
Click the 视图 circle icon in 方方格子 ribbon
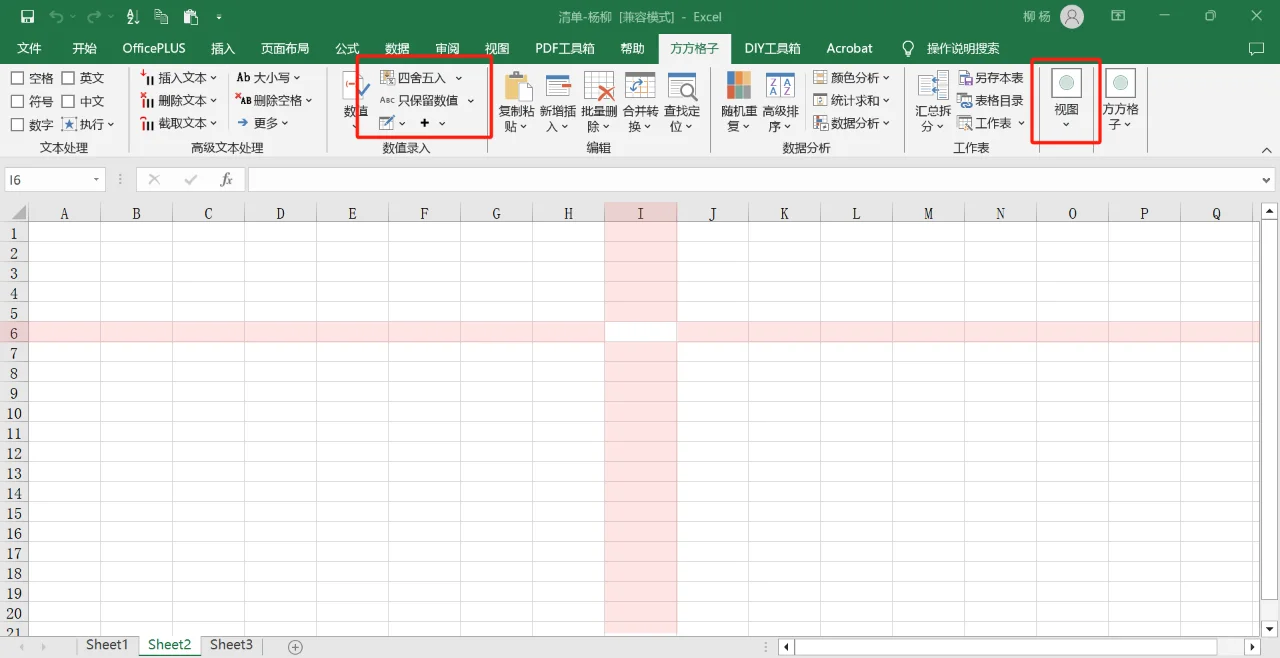click(1067, 84)
